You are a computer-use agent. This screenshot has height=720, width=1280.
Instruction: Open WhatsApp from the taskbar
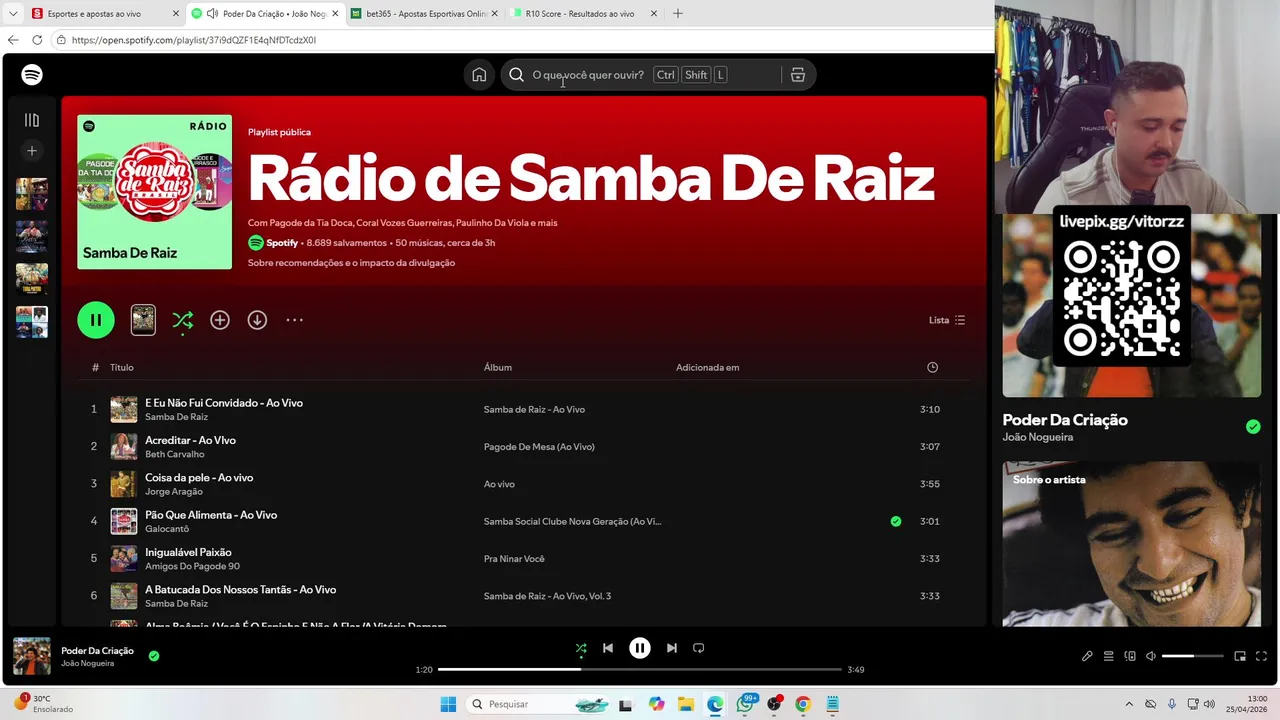[x=745, y=704]
